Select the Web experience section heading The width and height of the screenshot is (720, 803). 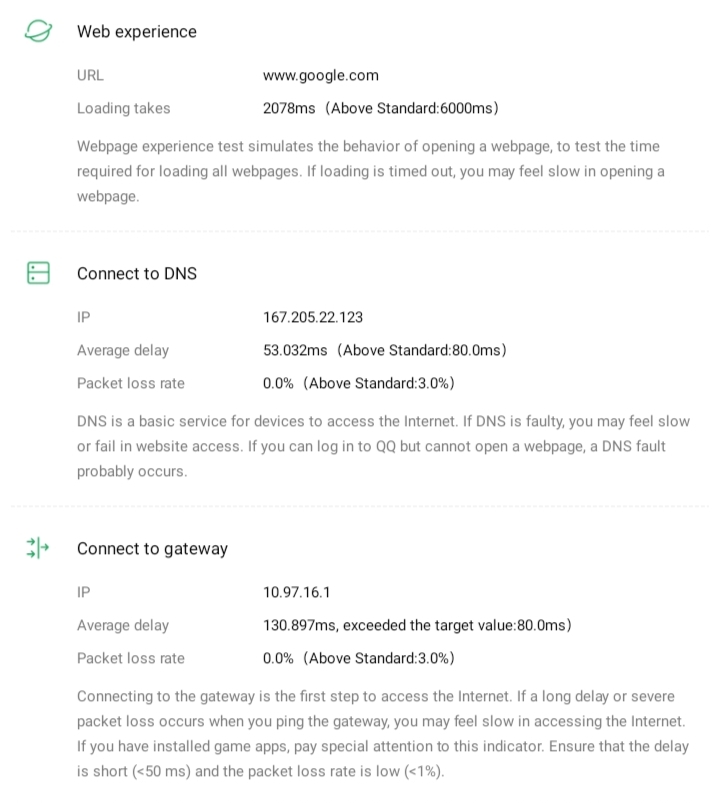[137, 32]
